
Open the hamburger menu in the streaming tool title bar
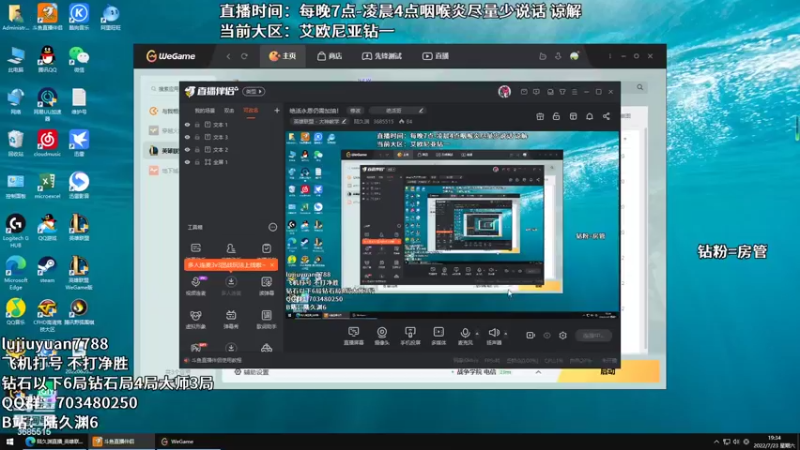(x=574, y=92)
